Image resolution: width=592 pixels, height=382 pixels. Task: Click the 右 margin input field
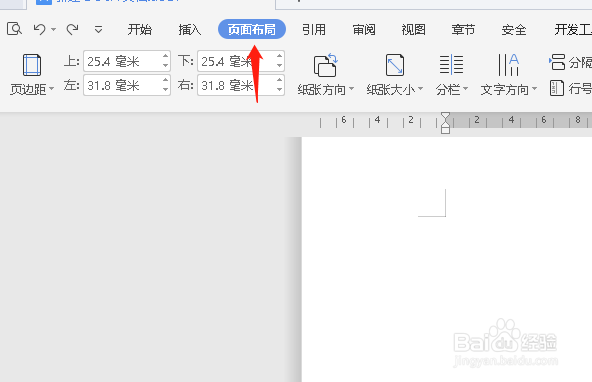(x=236, y=85)
